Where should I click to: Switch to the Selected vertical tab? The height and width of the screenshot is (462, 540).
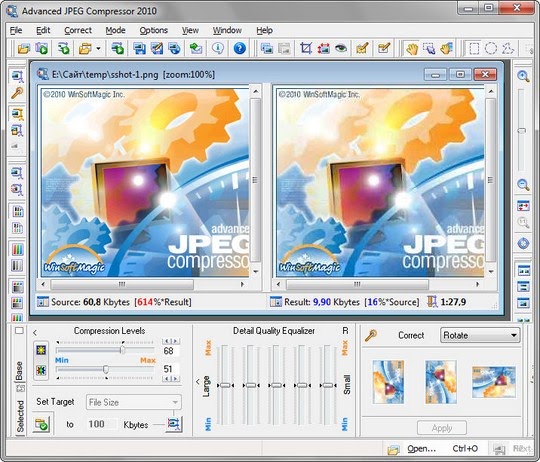coord(20,416)
